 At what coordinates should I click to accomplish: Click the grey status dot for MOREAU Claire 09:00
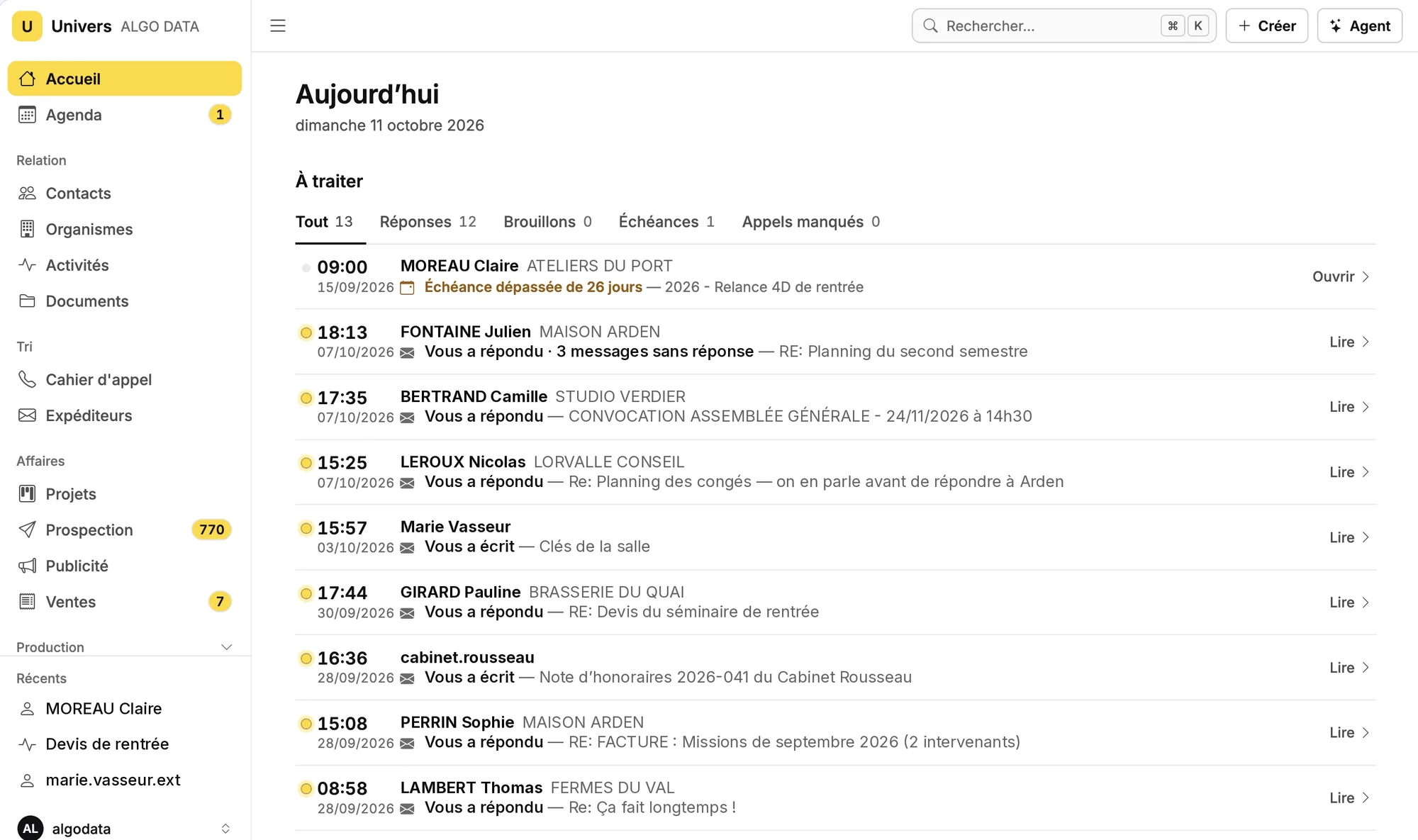306,268
